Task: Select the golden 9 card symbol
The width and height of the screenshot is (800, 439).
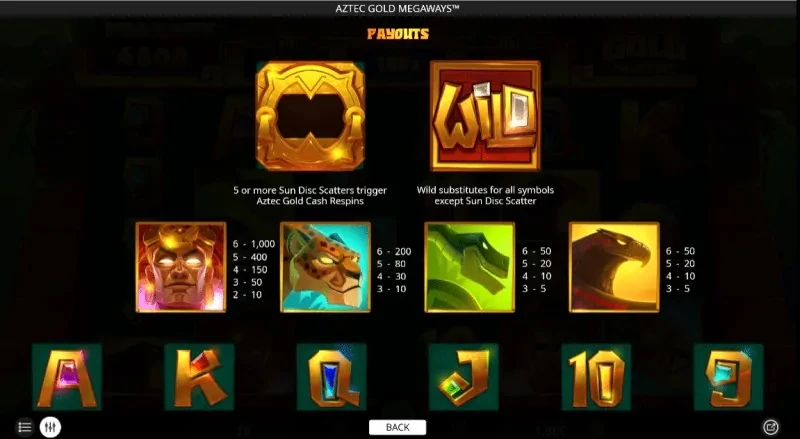Action: pos(729,377)
